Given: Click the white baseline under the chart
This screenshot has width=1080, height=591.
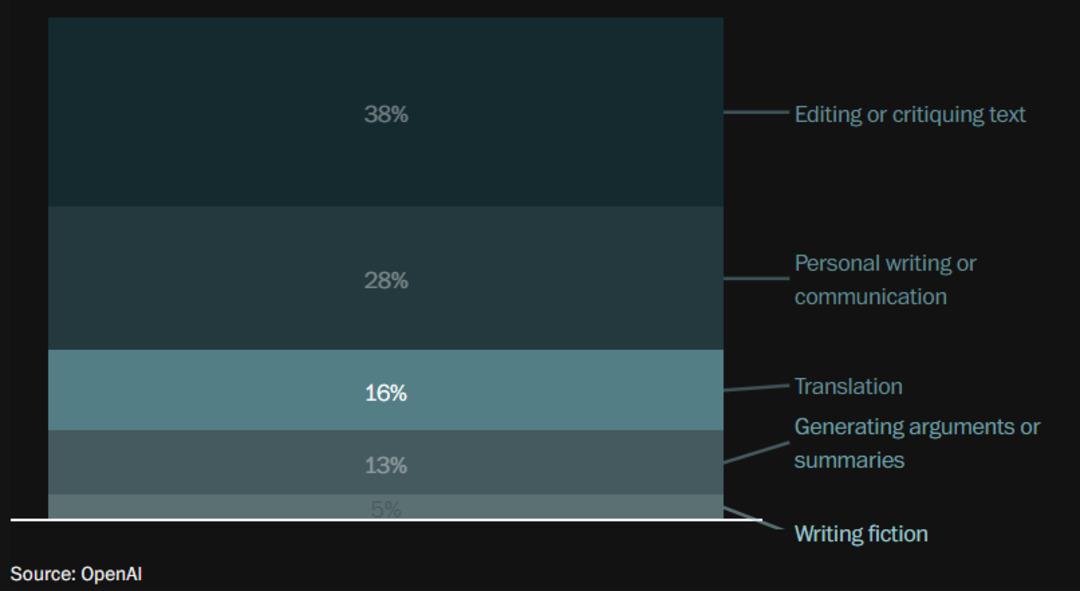Looking at the screenshot, I should (x=386, y=519).
